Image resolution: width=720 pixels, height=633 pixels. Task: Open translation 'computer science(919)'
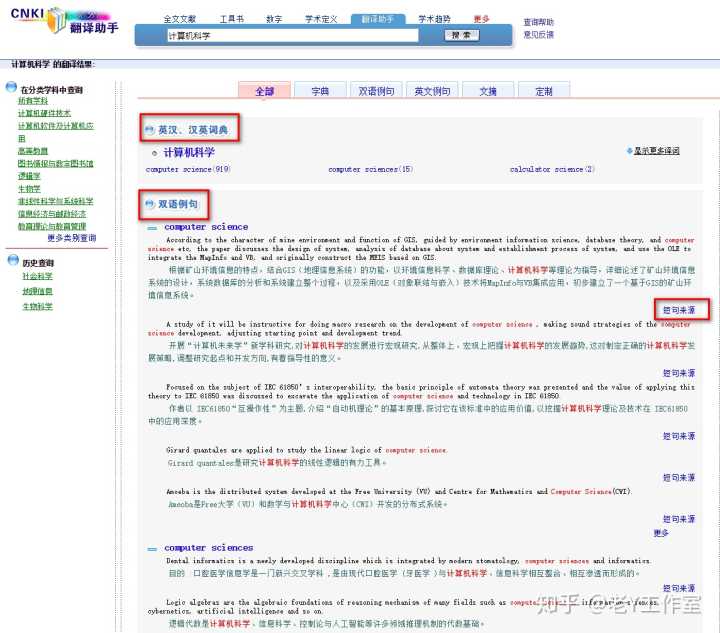click(188, 169)
